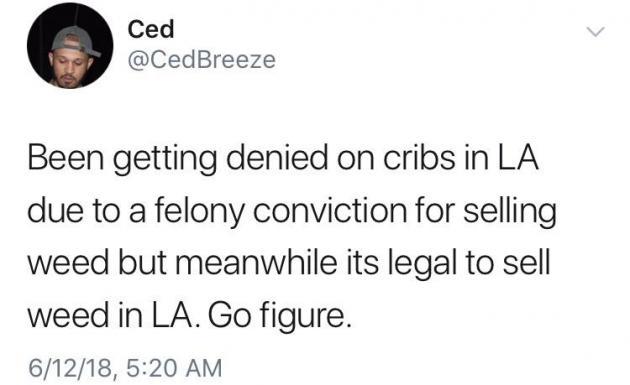Click the phrase "cribs in LA"
Screen dimensions: 630x385
[460, 157]
